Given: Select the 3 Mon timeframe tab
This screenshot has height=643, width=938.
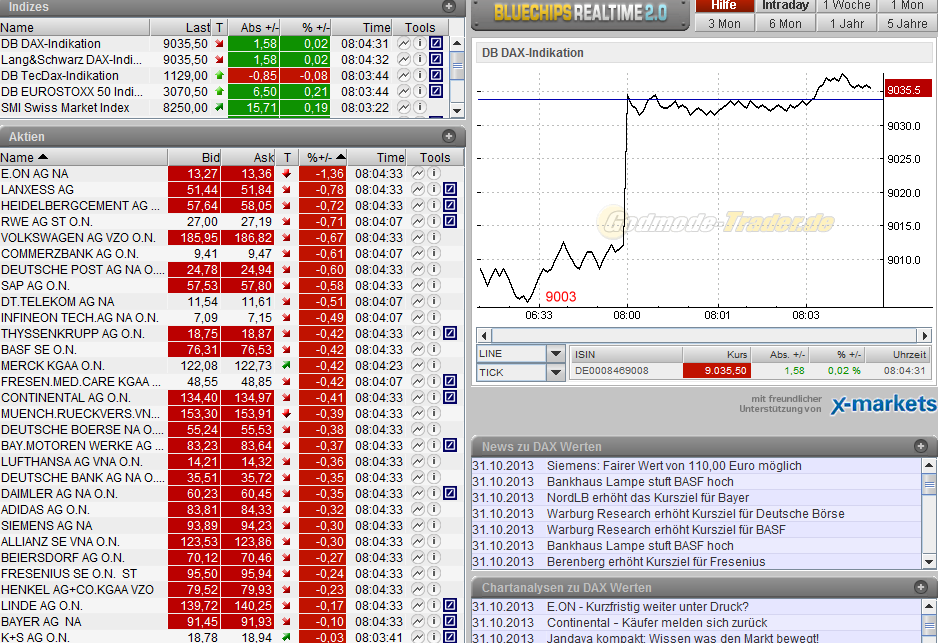Looking at the screenshot, I should (x=724, y=23).
